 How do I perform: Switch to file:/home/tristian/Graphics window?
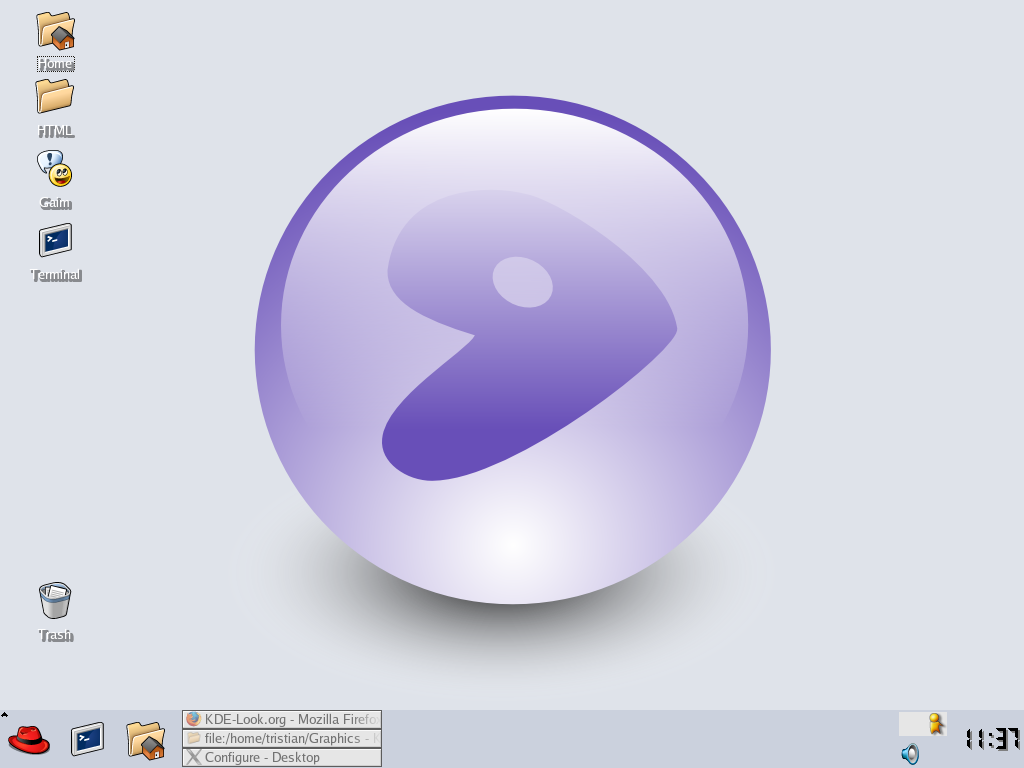click(282, 739)
